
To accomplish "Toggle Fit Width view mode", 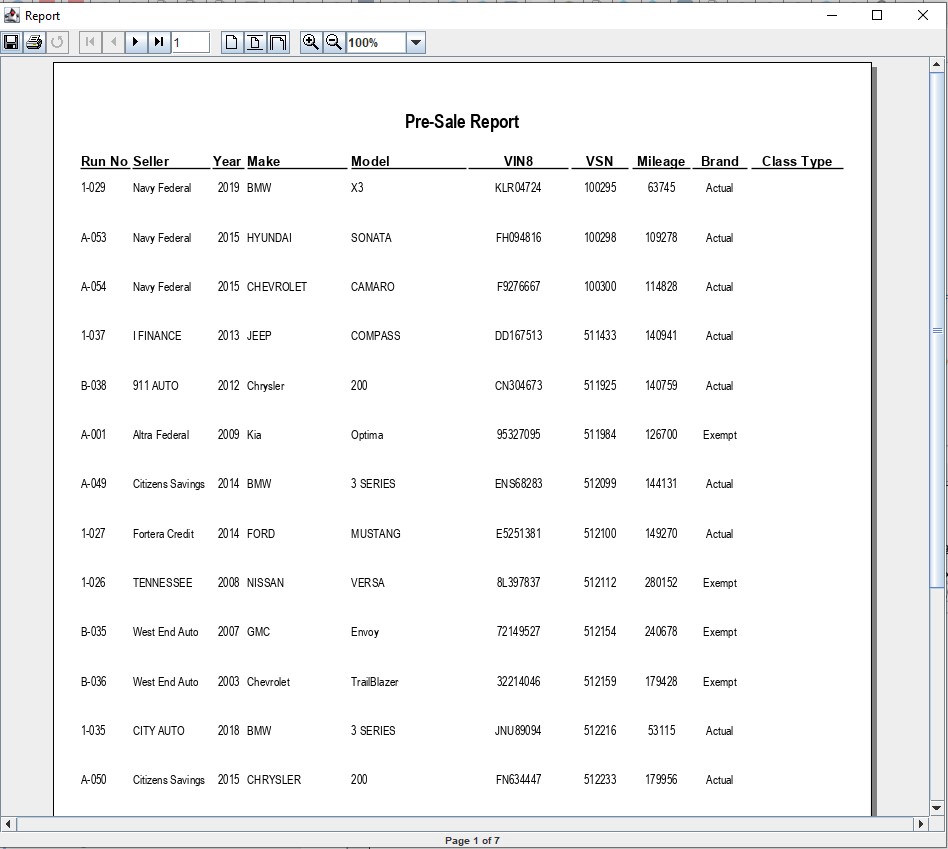I will point(278,42).
